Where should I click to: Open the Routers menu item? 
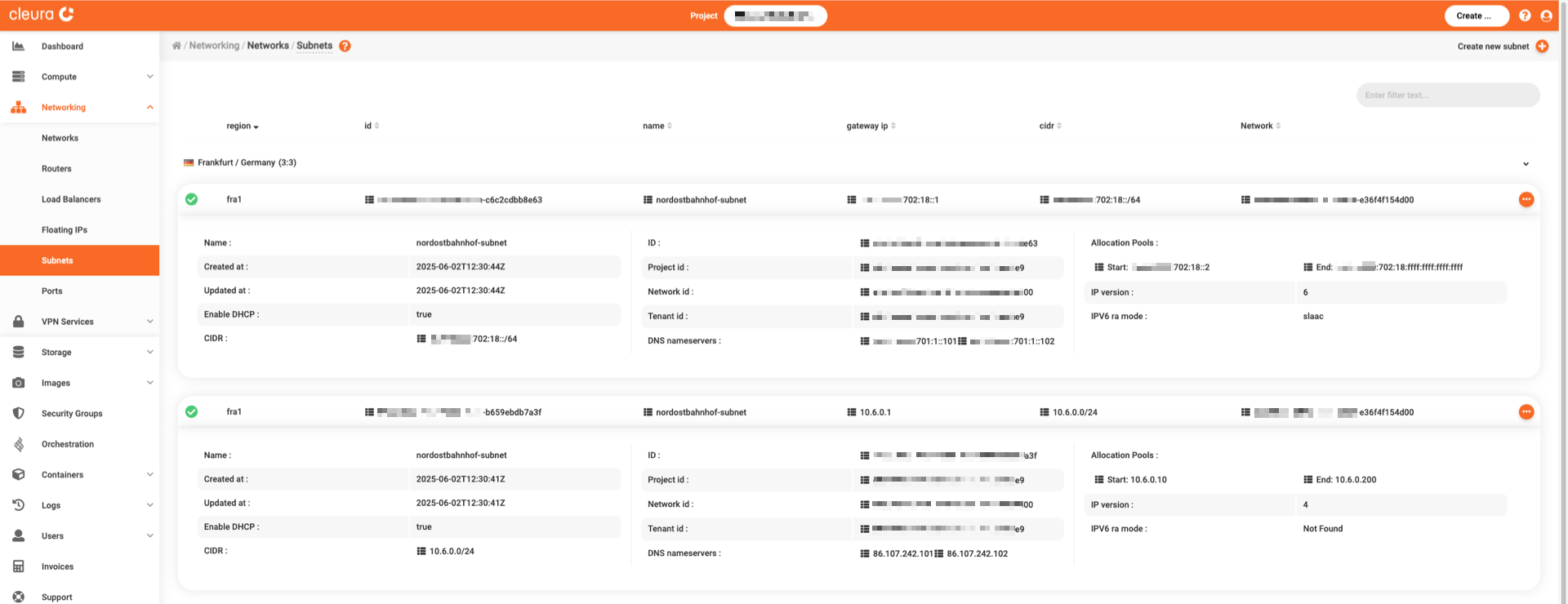pos(56,169)
